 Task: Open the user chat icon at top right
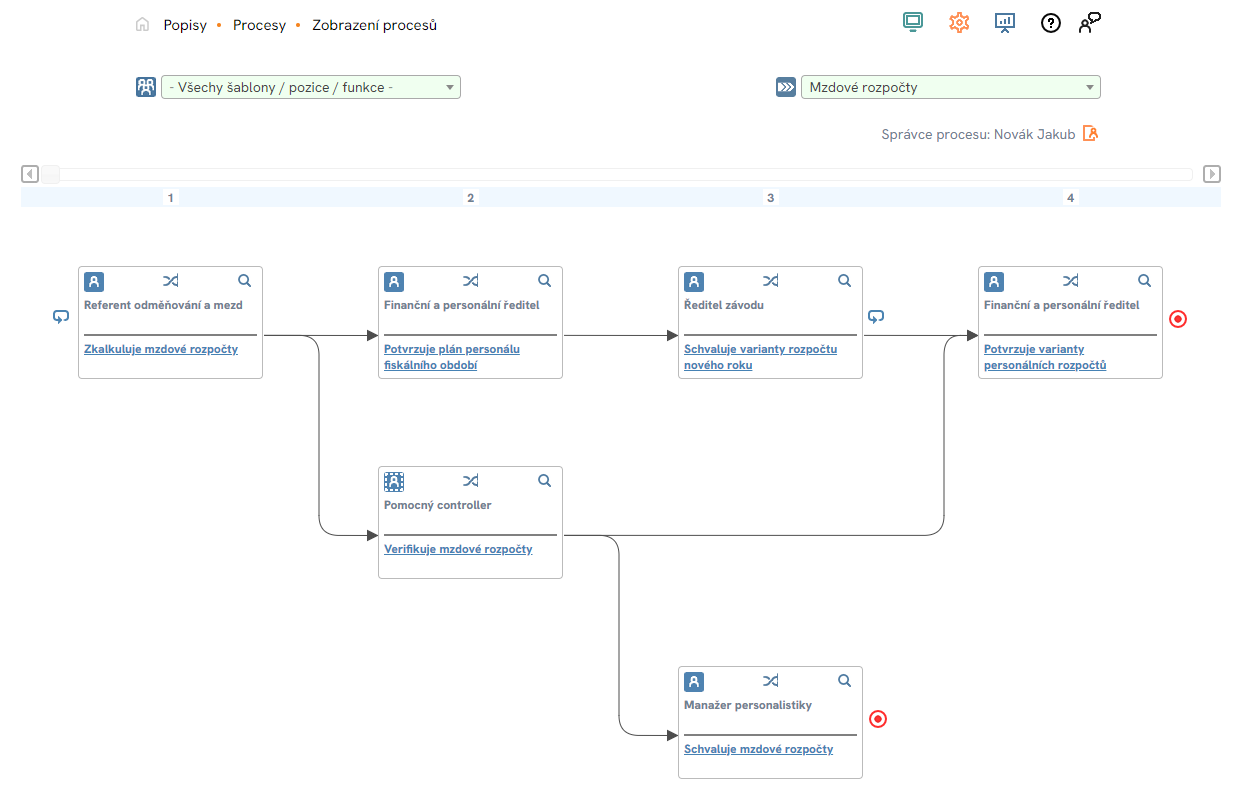[1089, 23]
